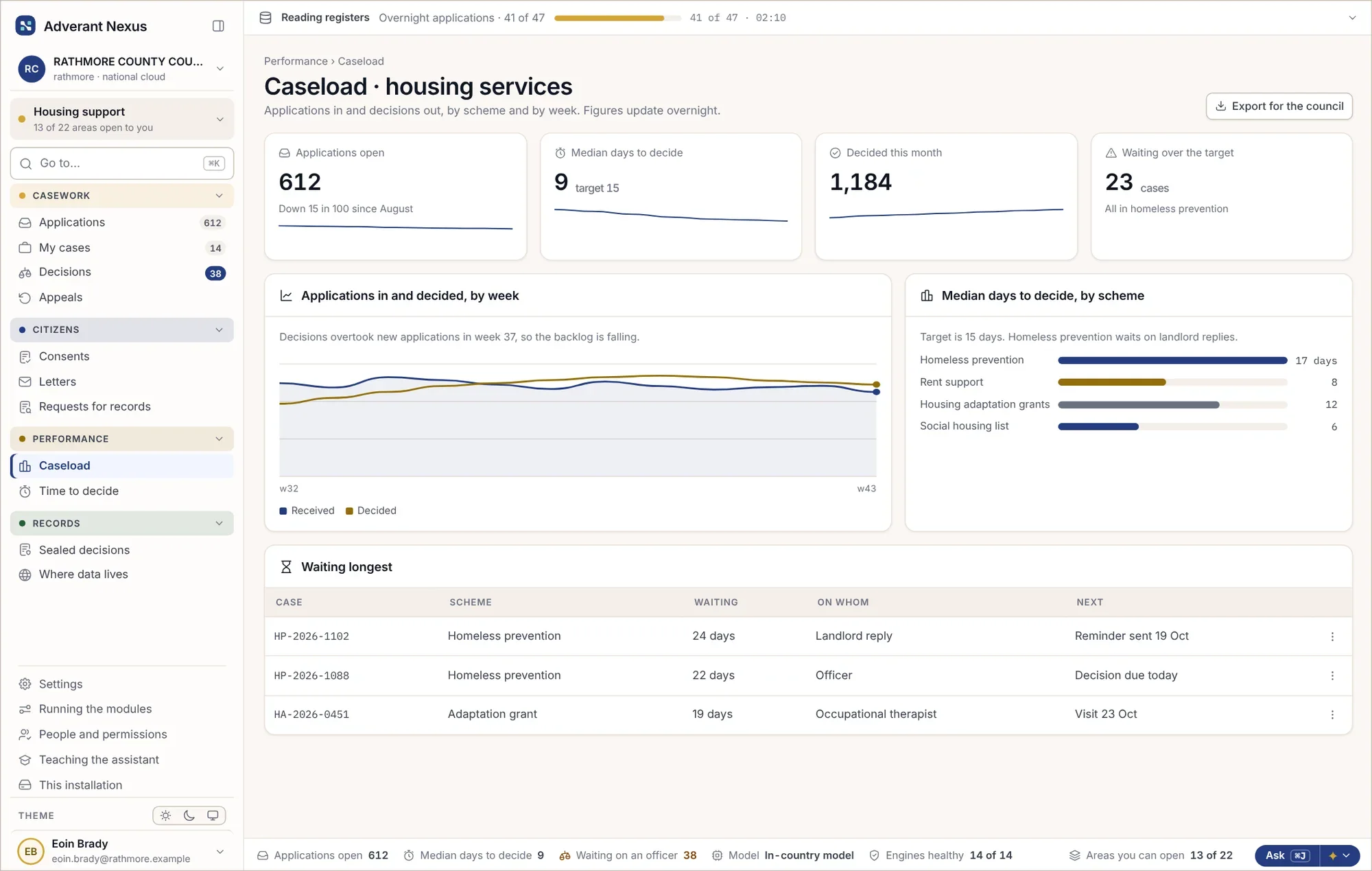This screenshot has width=1372, height=871.
Task: Open row menu for case HP-2026-1102
Action: 1332,636
